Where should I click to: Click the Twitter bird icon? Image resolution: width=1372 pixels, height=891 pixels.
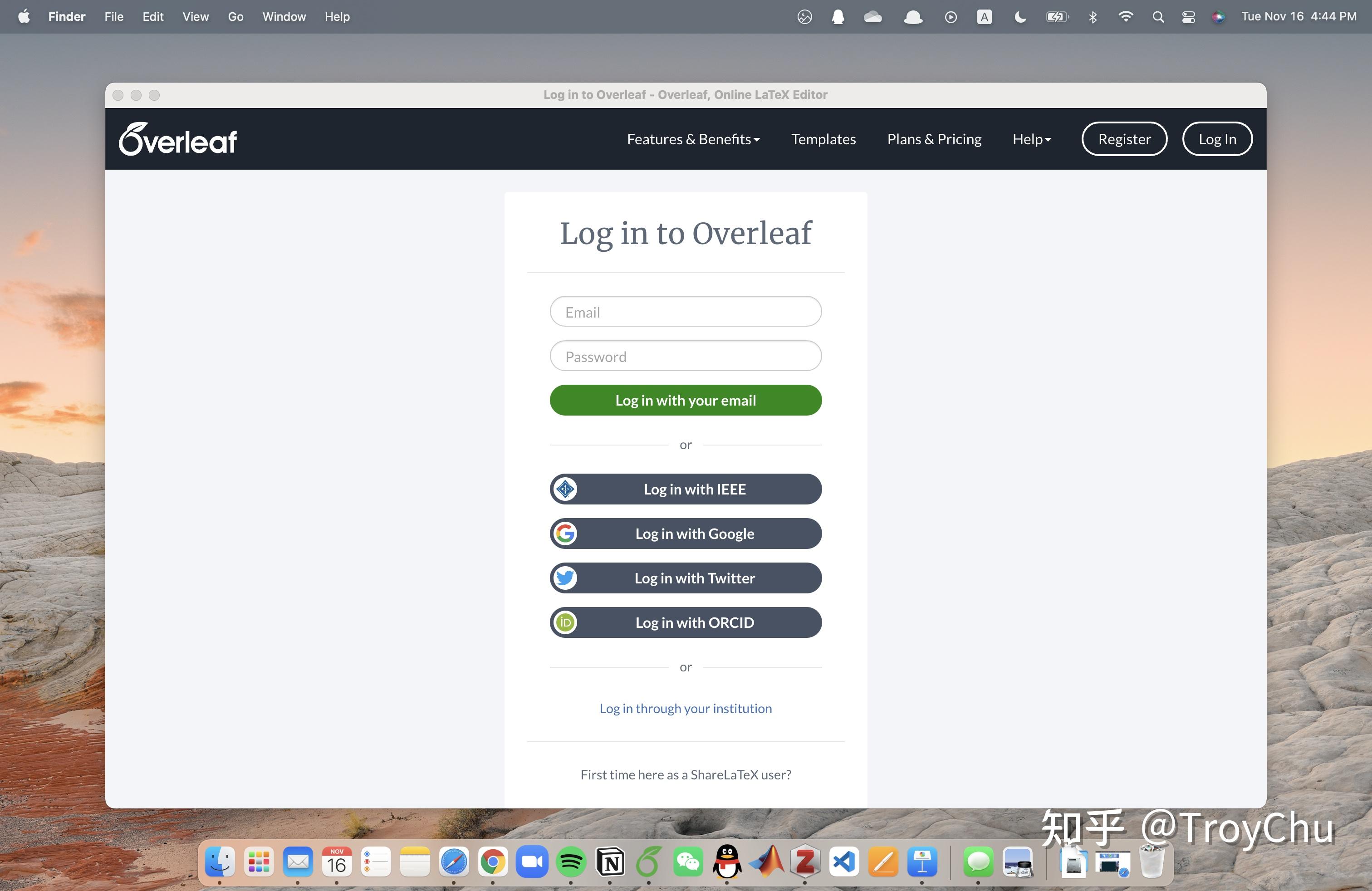coord(565,578)
